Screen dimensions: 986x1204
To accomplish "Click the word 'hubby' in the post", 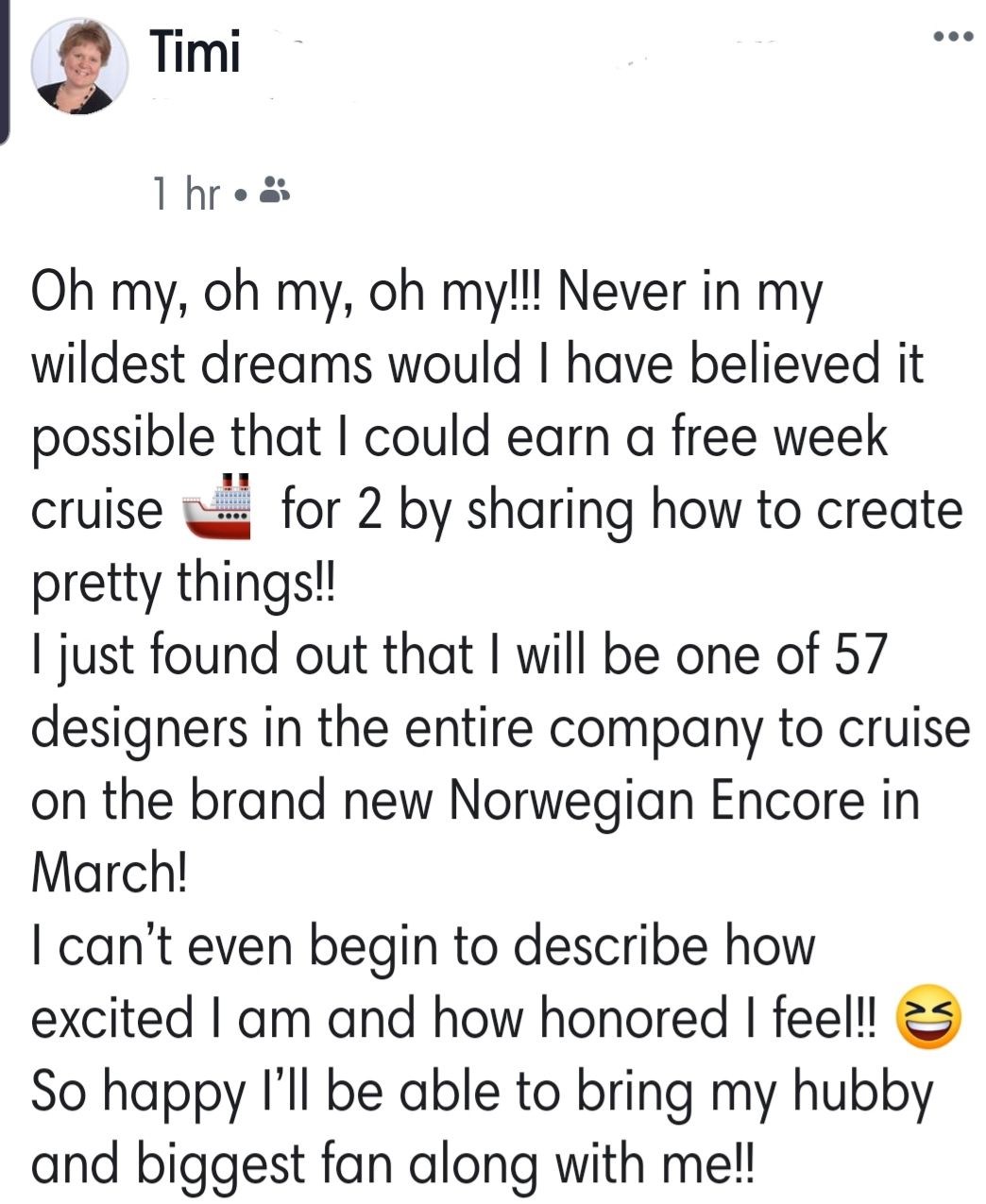I will (x=861, y=1092).
